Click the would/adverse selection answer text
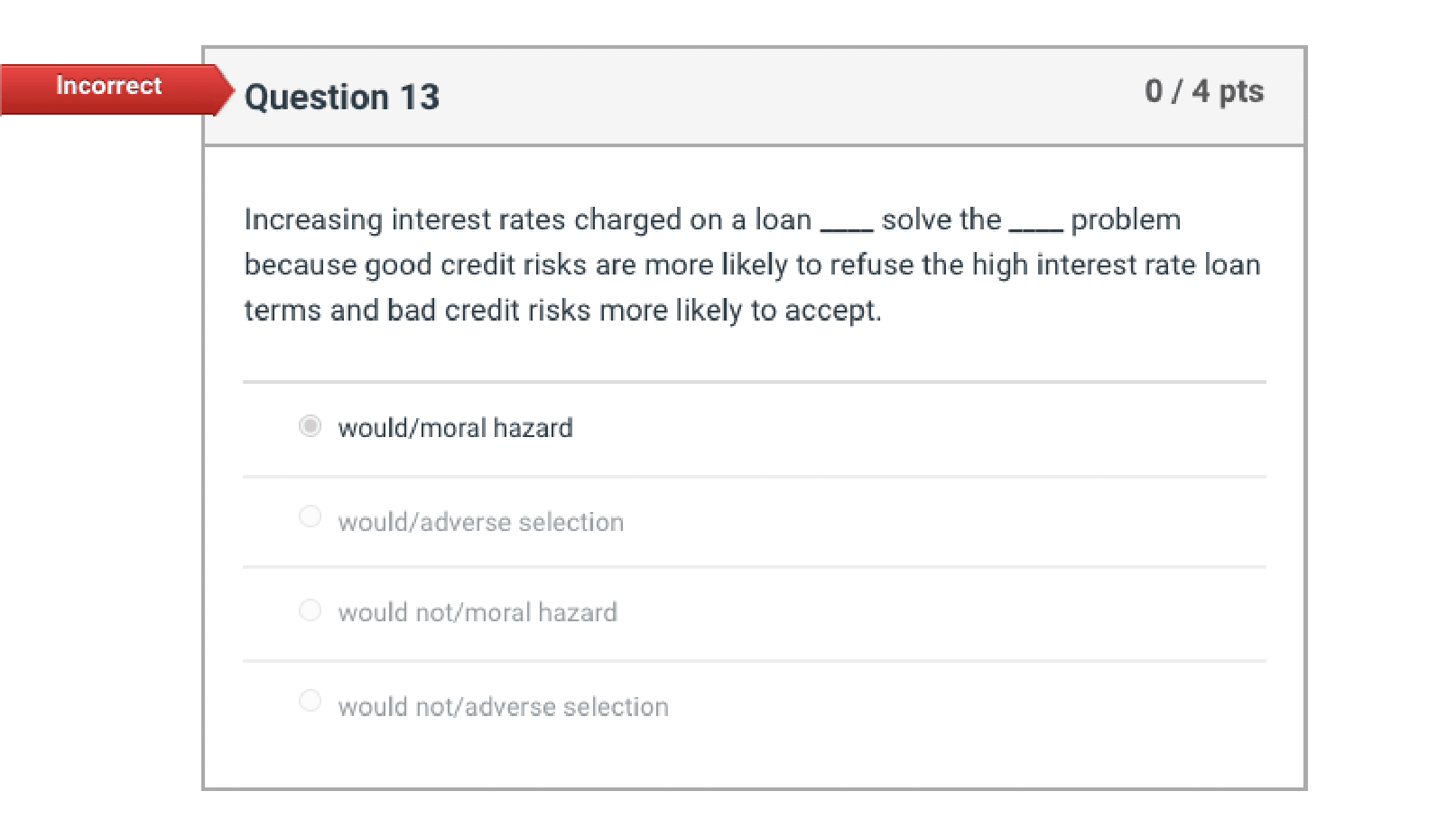The height and width of the screenshot is (838, 1456). pos(480,521)
